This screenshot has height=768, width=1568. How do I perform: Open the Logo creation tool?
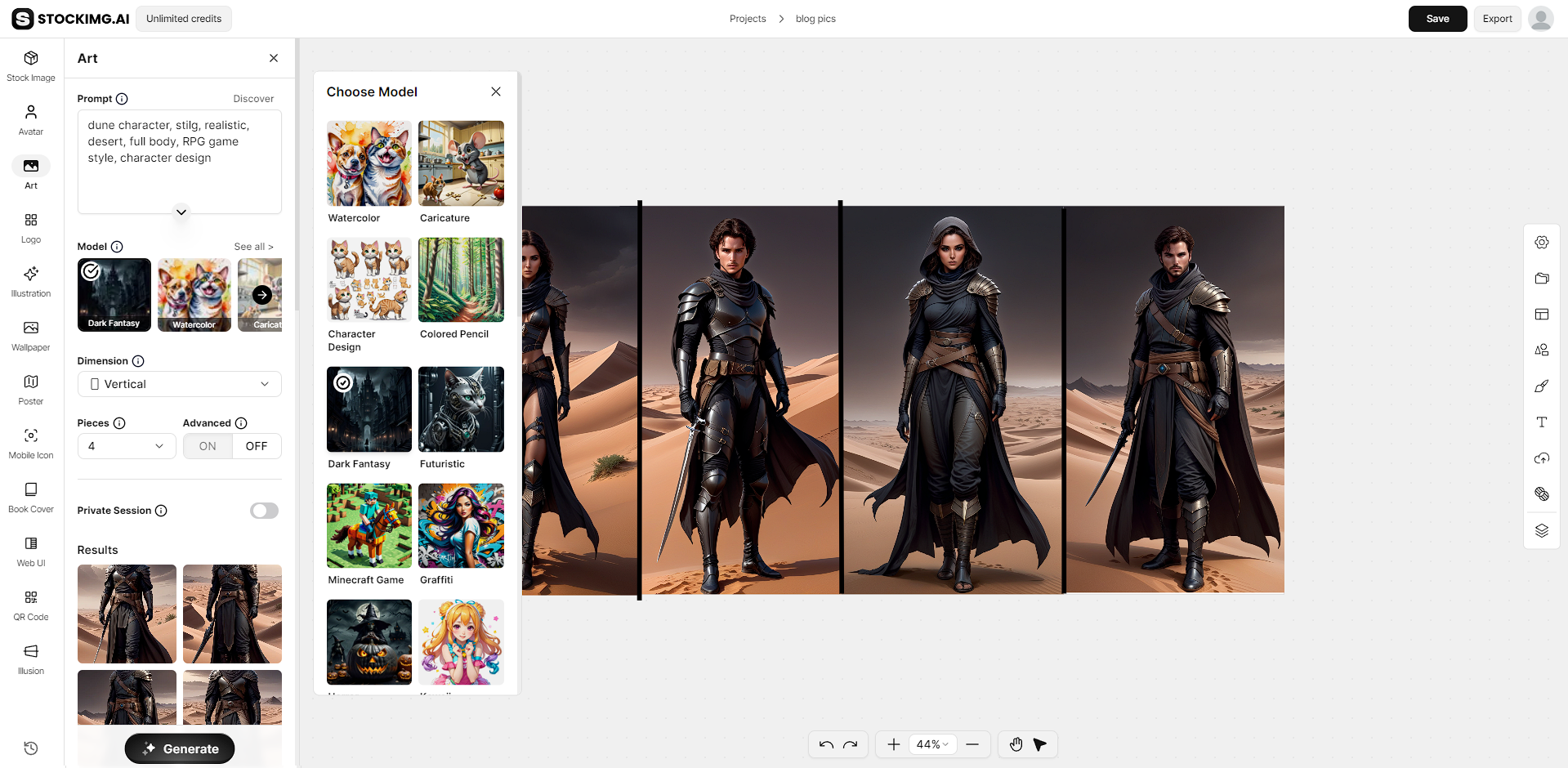(x=30, y=227)
